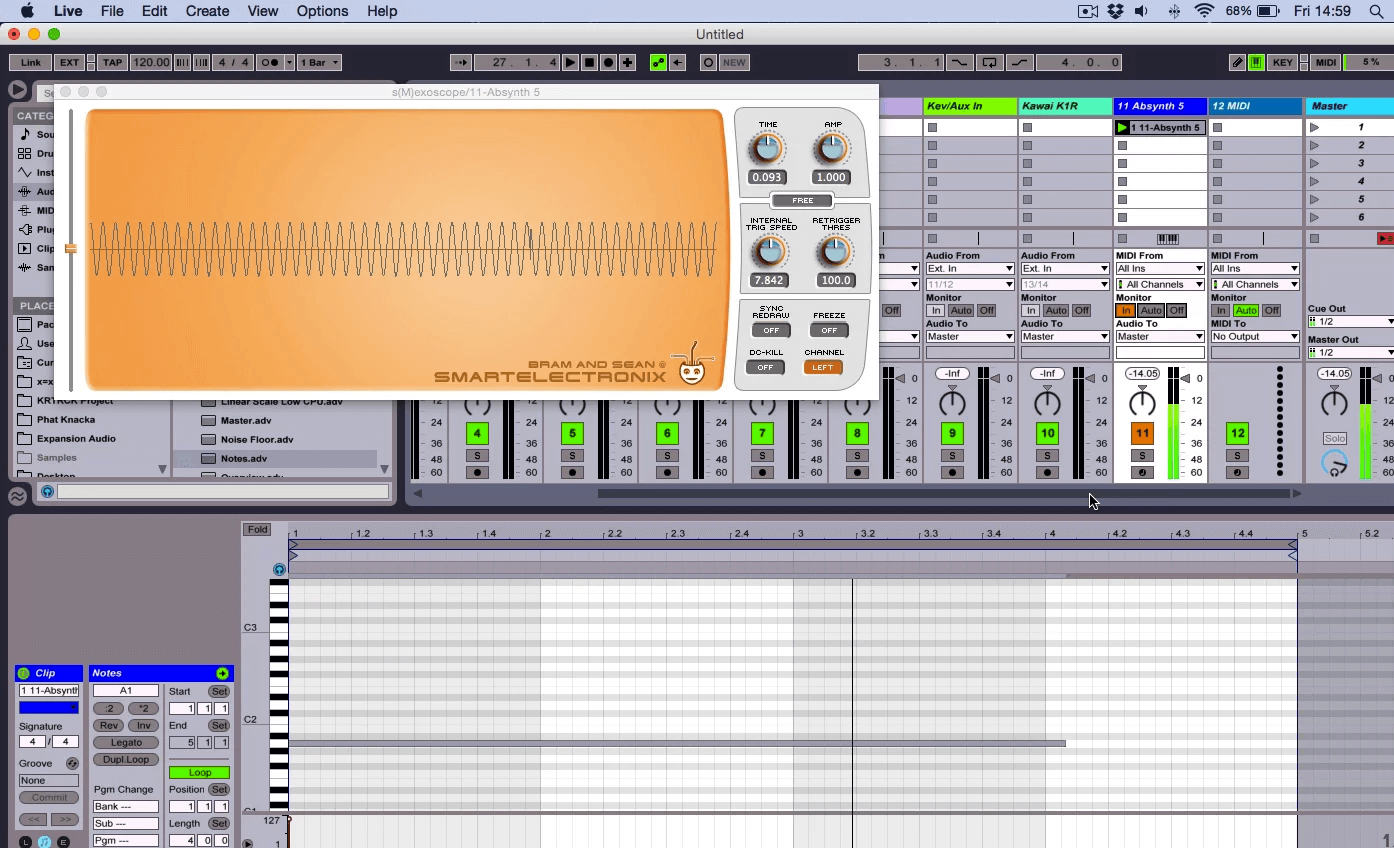The height and width of the screenshot is (848, 1394).
Task: Click the Fold button above piano roll
Action: point(258,529)
